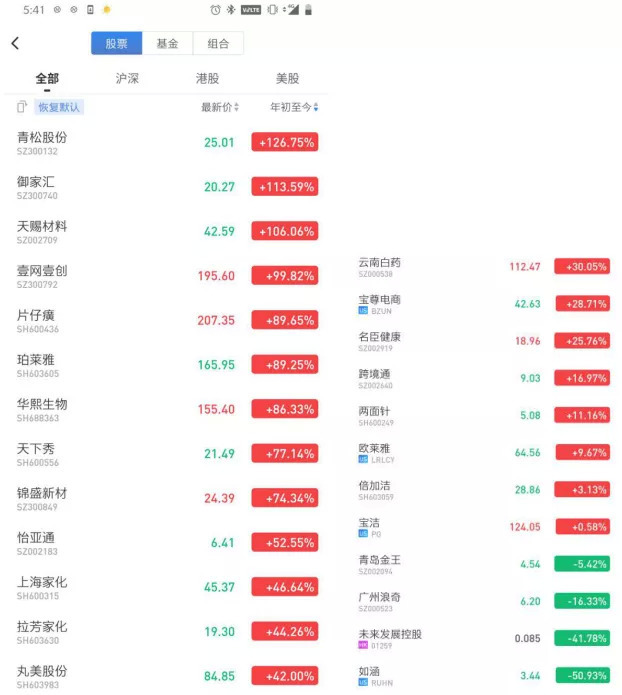This screenshot has width=622, height=695.
Task: Tap the alarm clock status icon
Action: (215, 10)
